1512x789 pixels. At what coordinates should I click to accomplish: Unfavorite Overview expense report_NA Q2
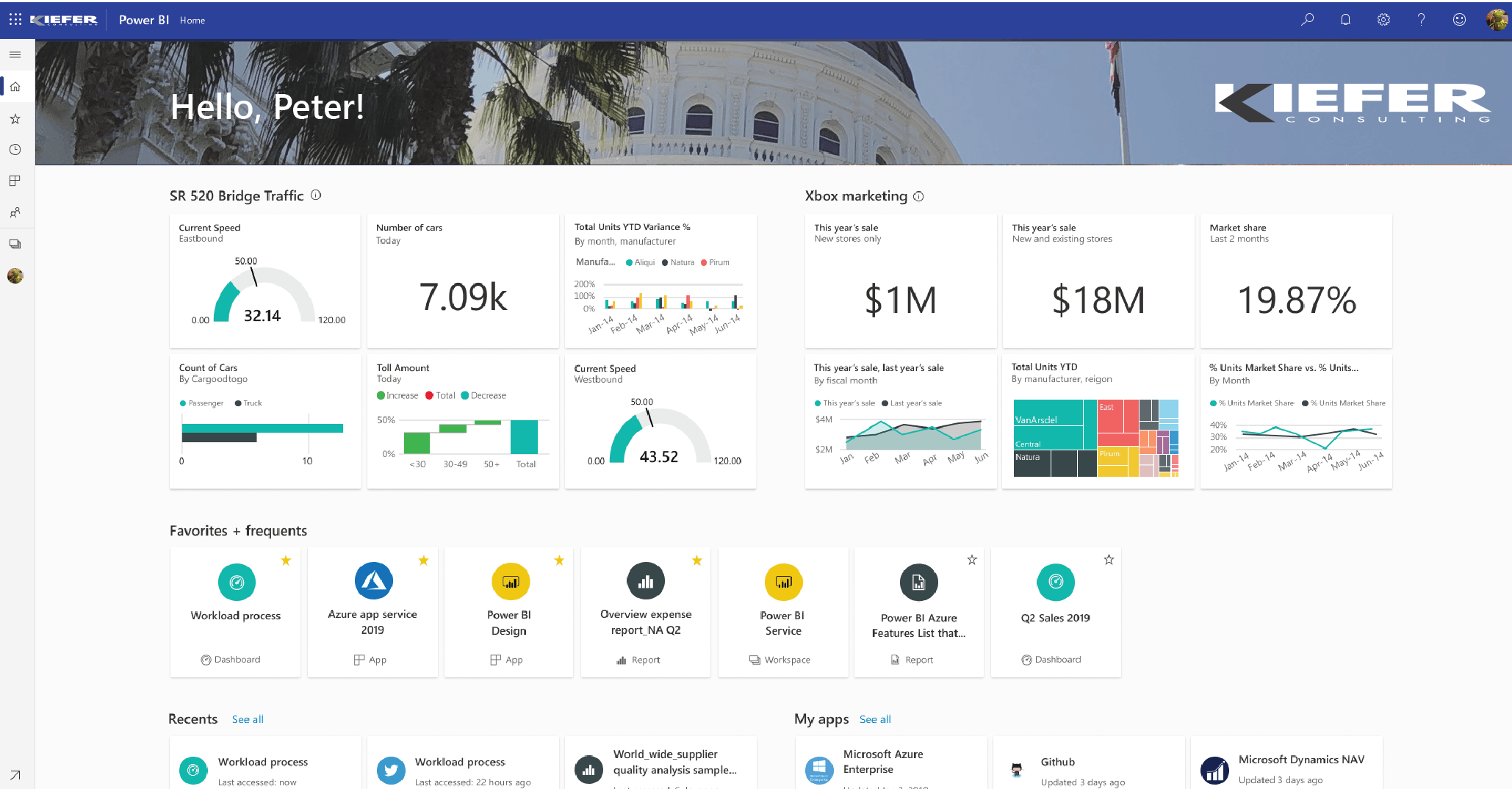(x=696, y=561)
